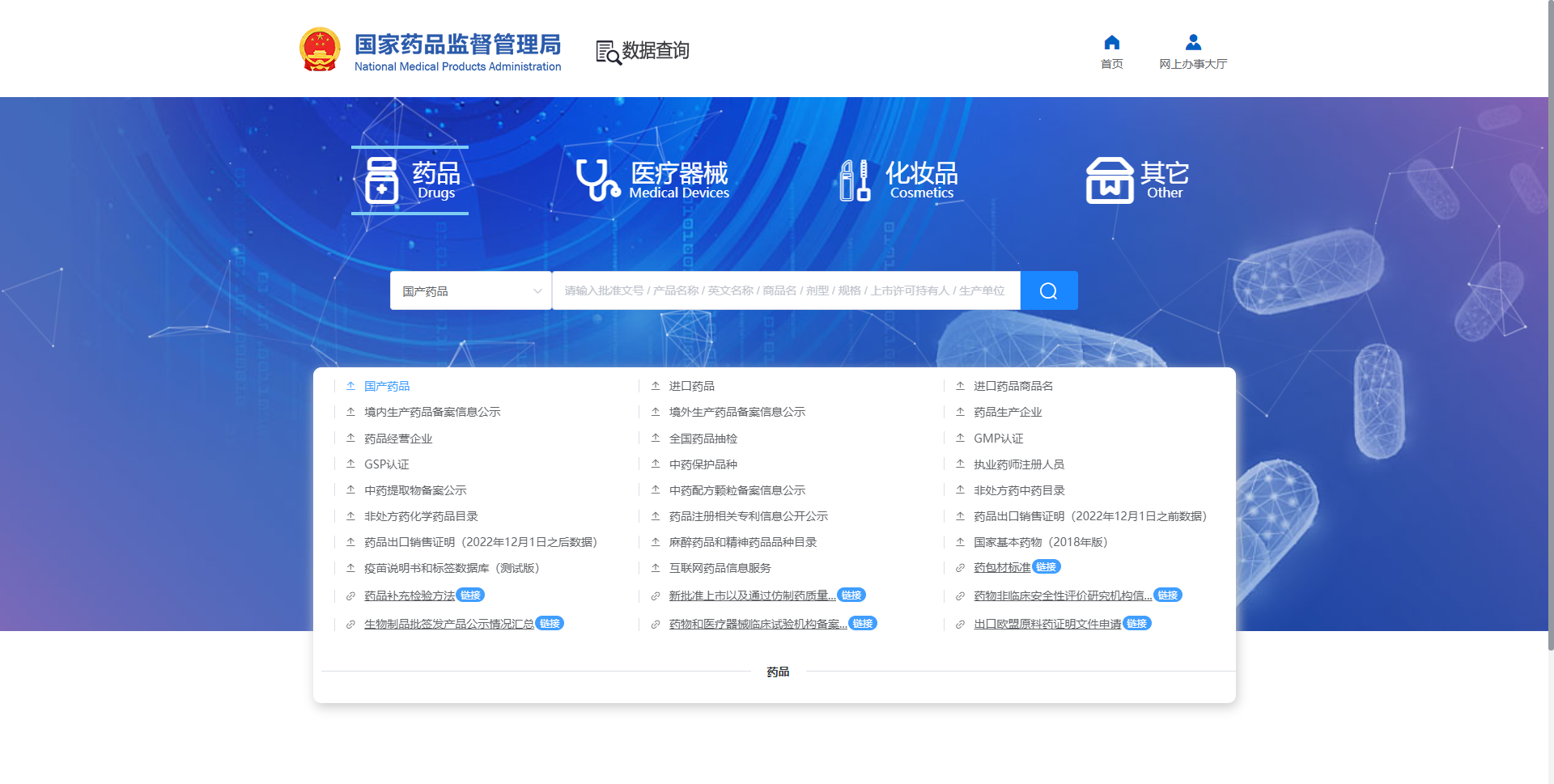
Task: Open the GMP认证 link
Action: pyautogui.click(x=998, y=439)
